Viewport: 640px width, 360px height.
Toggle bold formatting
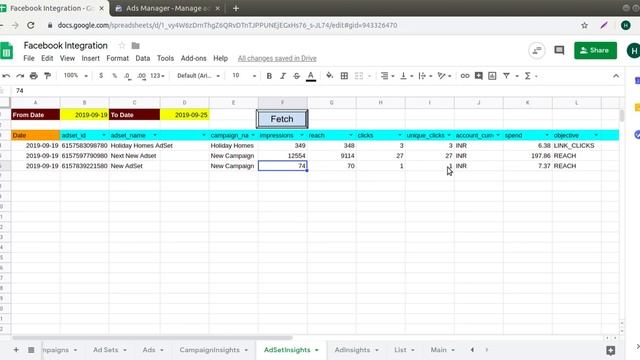[x=269, y=76]
